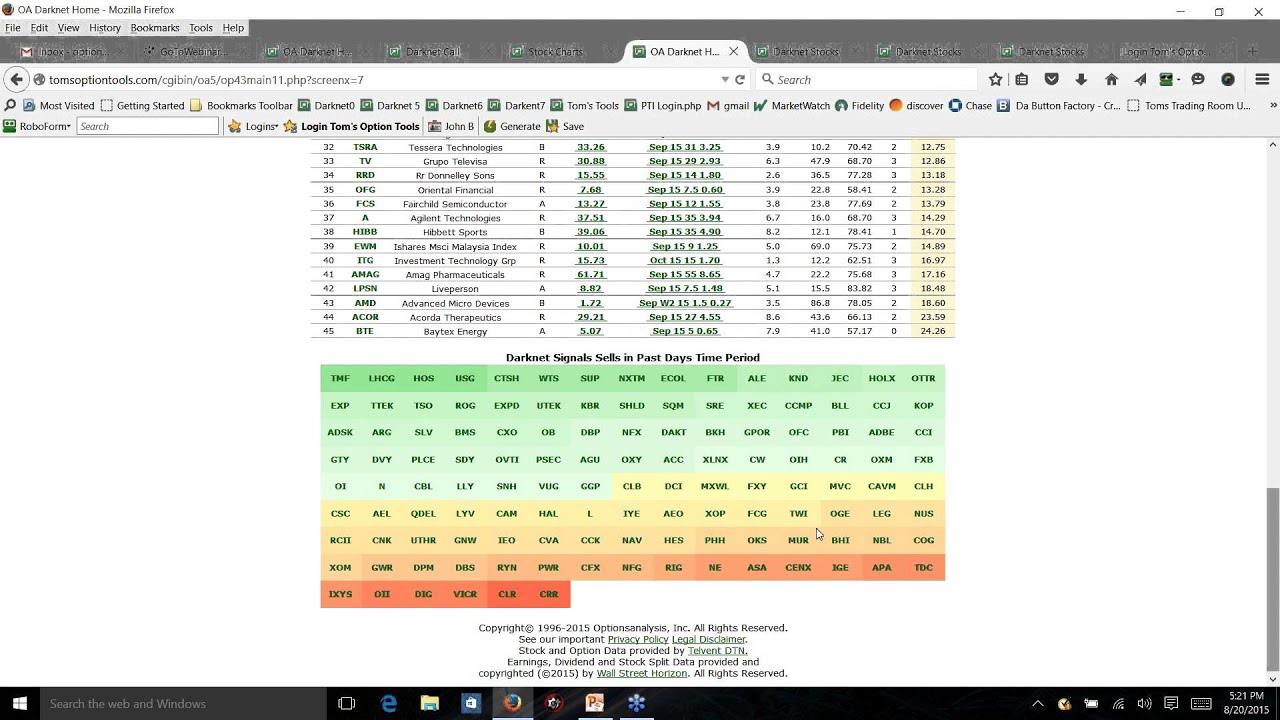Open the Chase bookmark

pos(970,105)
